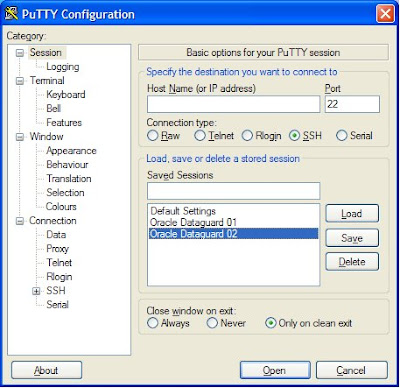The image size is (400, 388).
Task: Open the Proxy settings
Action: coord(58,249)
